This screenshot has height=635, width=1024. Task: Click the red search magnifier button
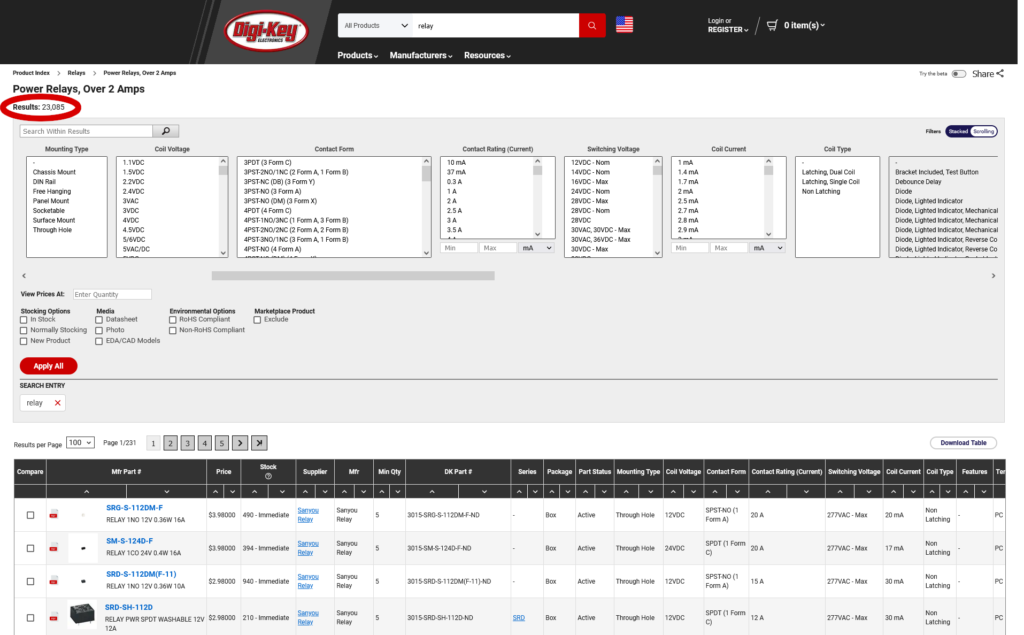coord(592,25)
